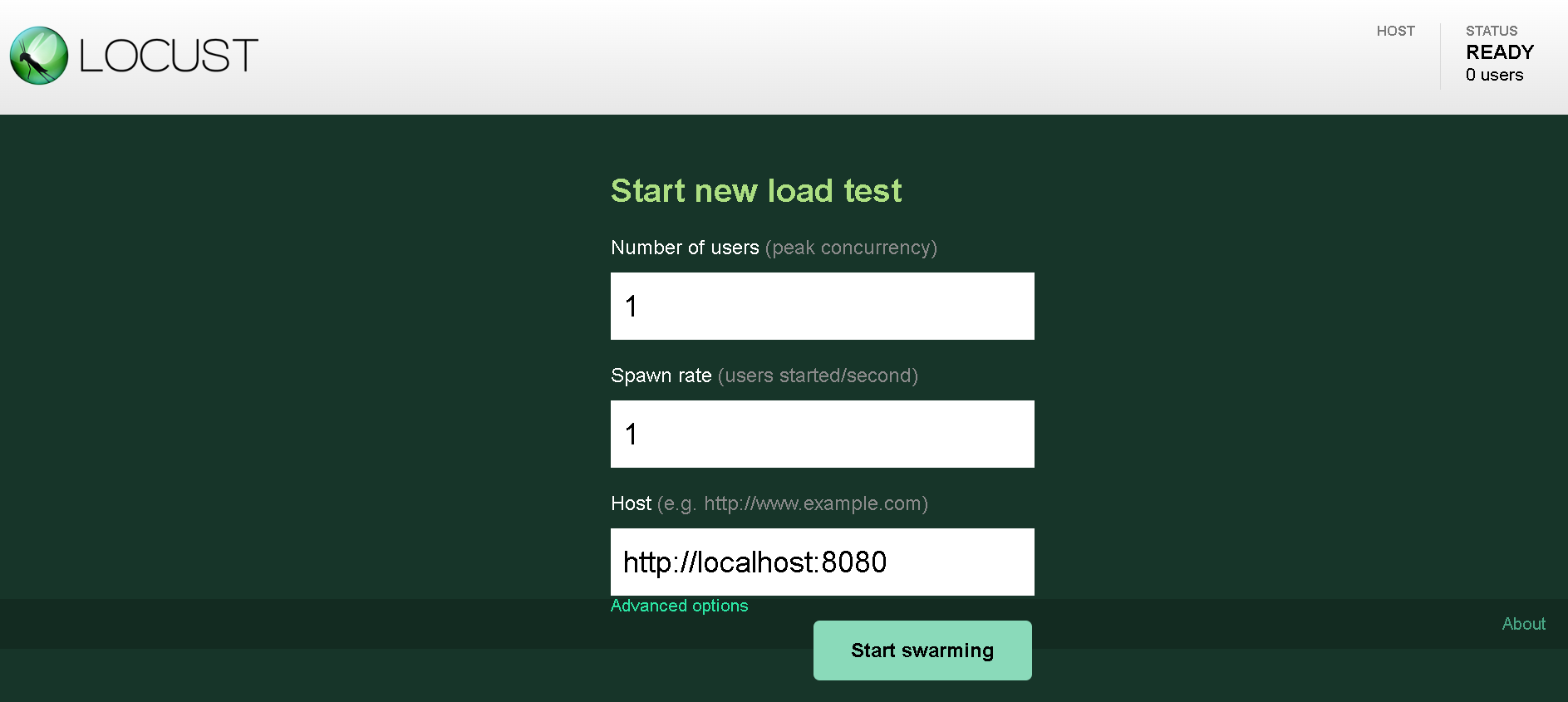
Task: Click the Host URL input field
Action: point(823,562)
